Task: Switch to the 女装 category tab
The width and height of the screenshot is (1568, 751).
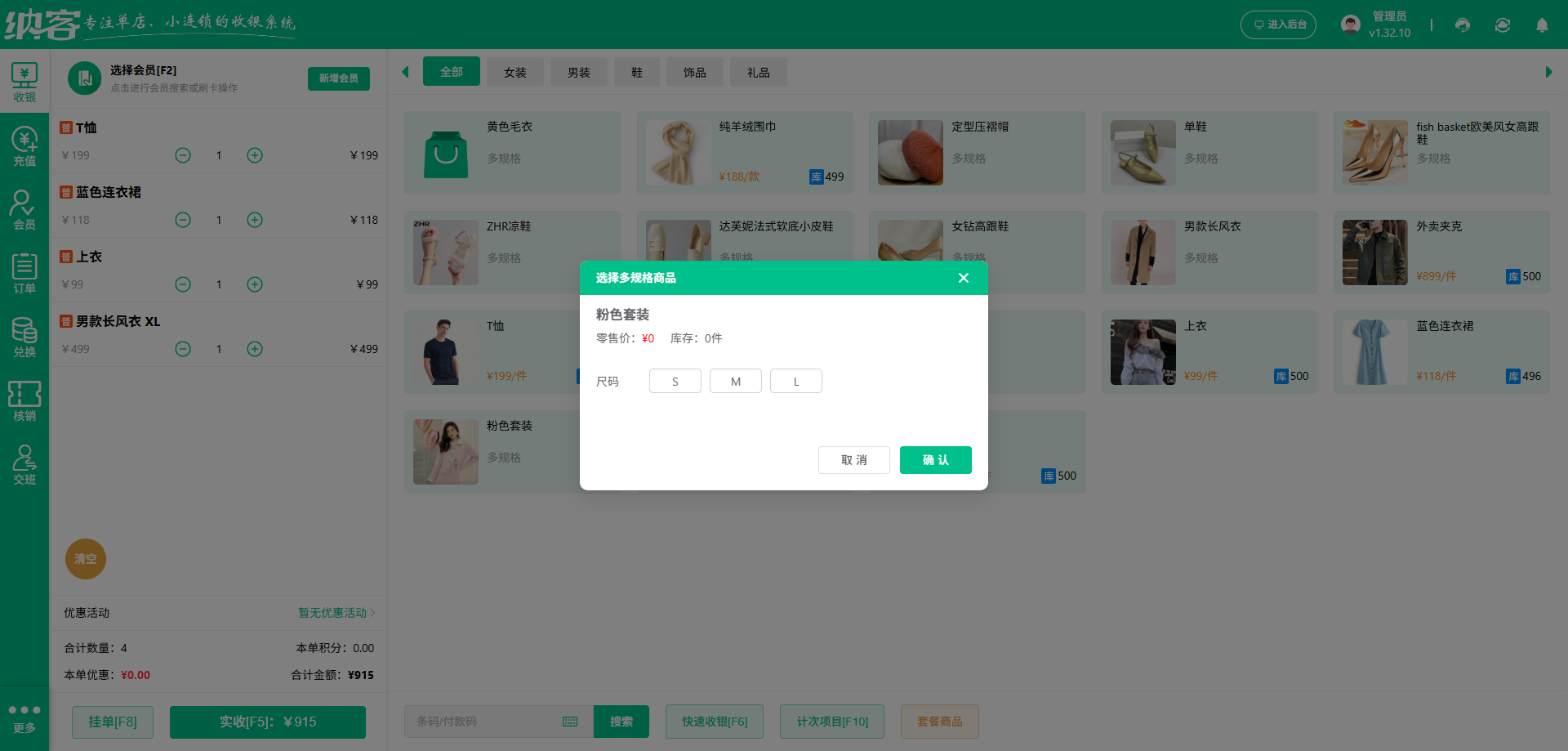Action: 514,72
